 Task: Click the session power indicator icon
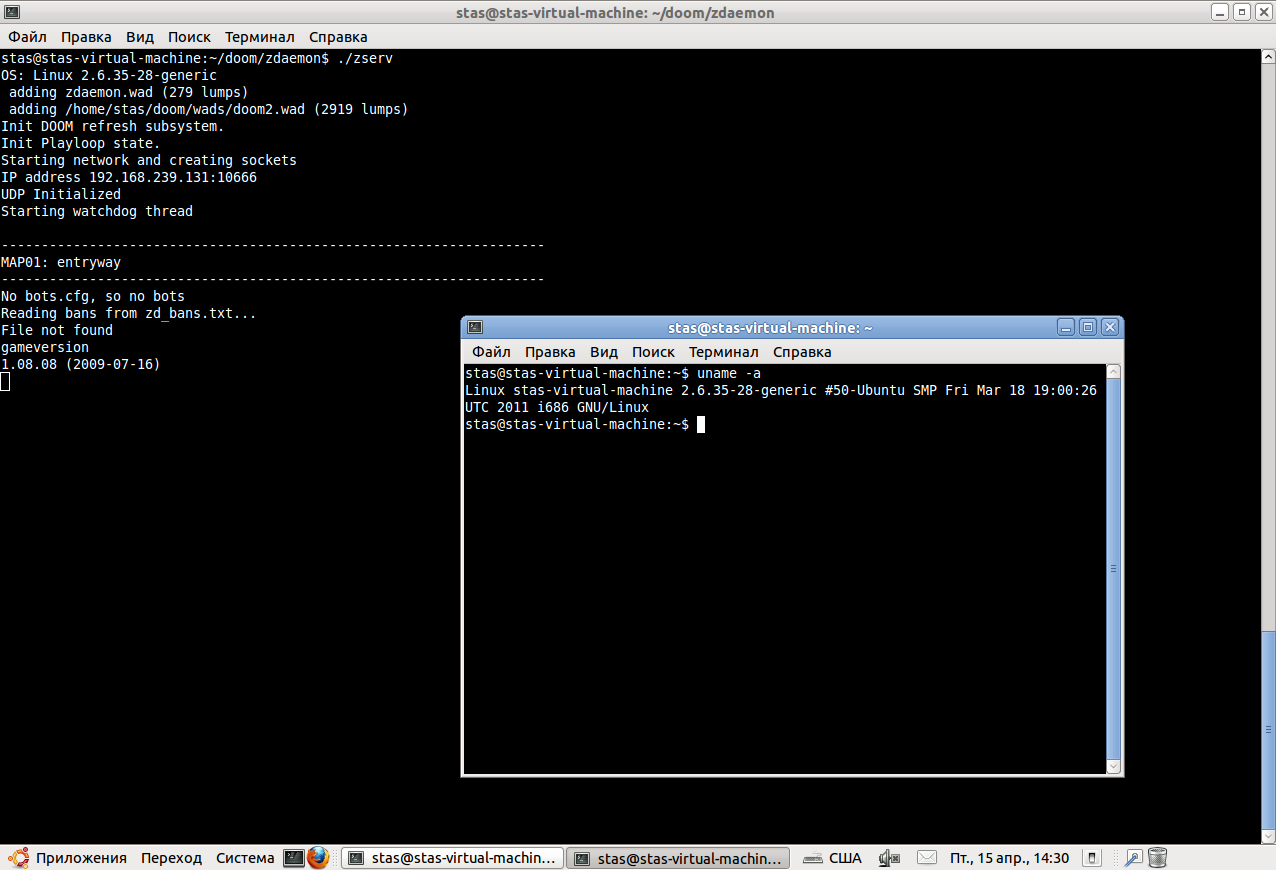coord(1093,858)
